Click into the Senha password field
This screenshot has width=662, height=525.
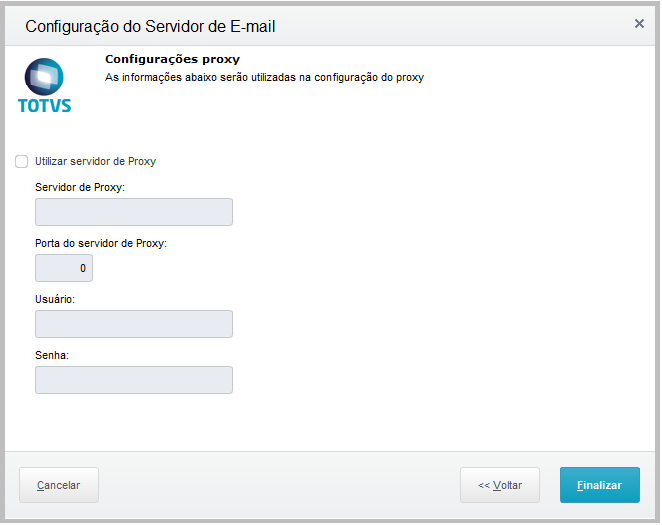(134, 380)
